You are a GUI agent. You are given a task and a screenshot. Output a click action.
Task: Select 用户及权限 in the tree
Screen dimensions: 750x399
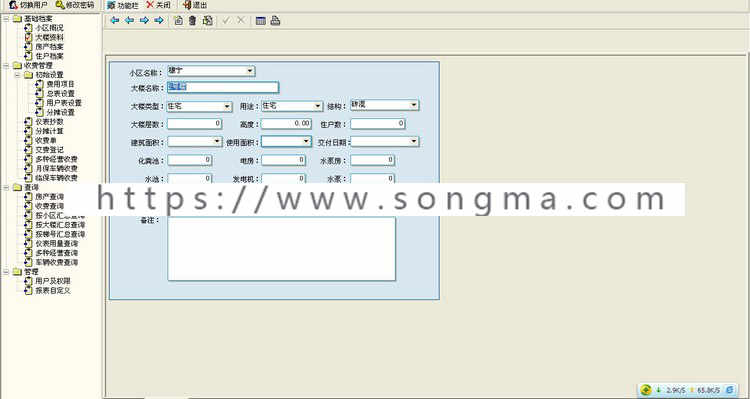pyautogui.click(x=53, y=281)
